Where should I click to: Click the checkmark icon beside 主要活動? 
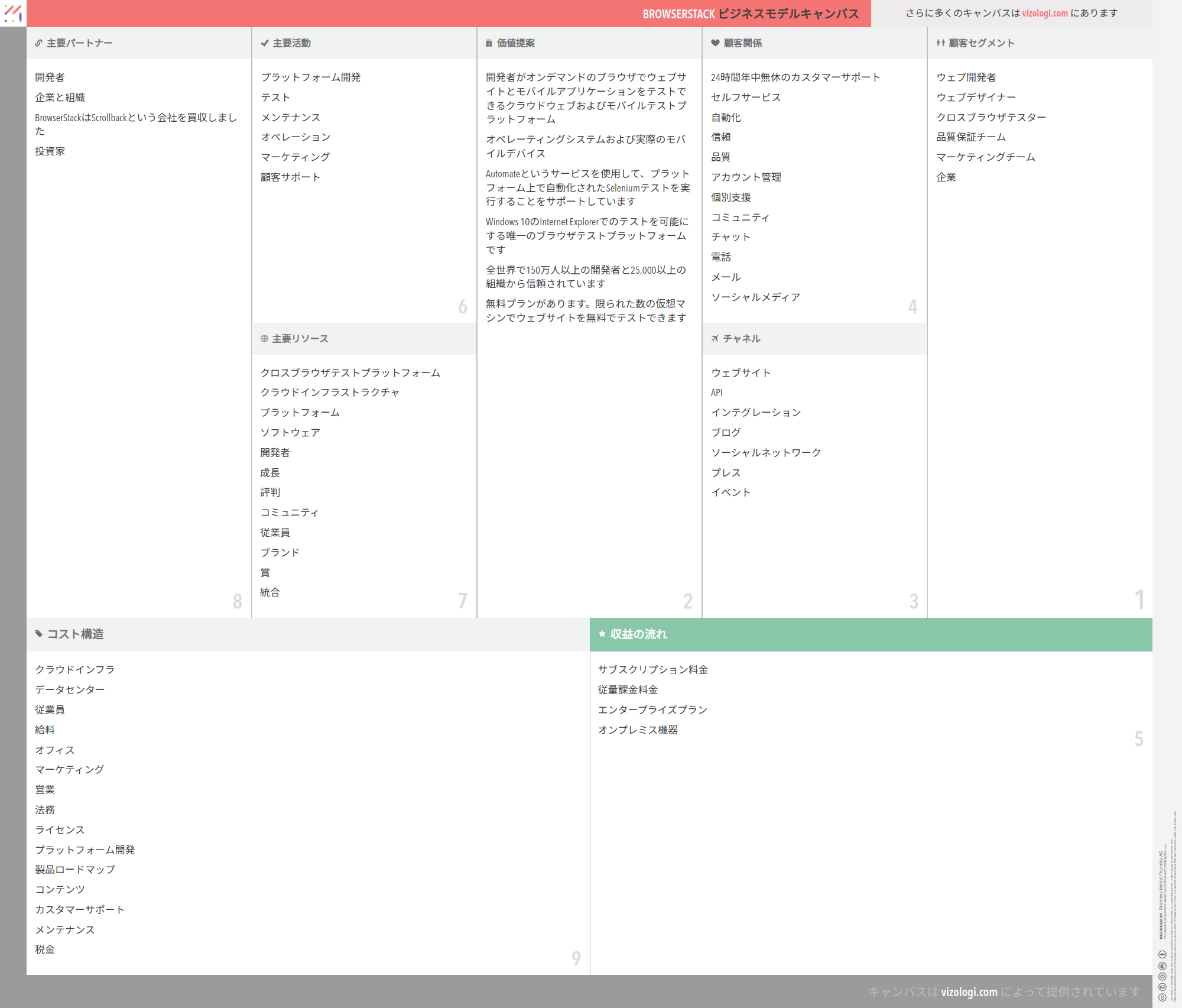tap(264, 43)
